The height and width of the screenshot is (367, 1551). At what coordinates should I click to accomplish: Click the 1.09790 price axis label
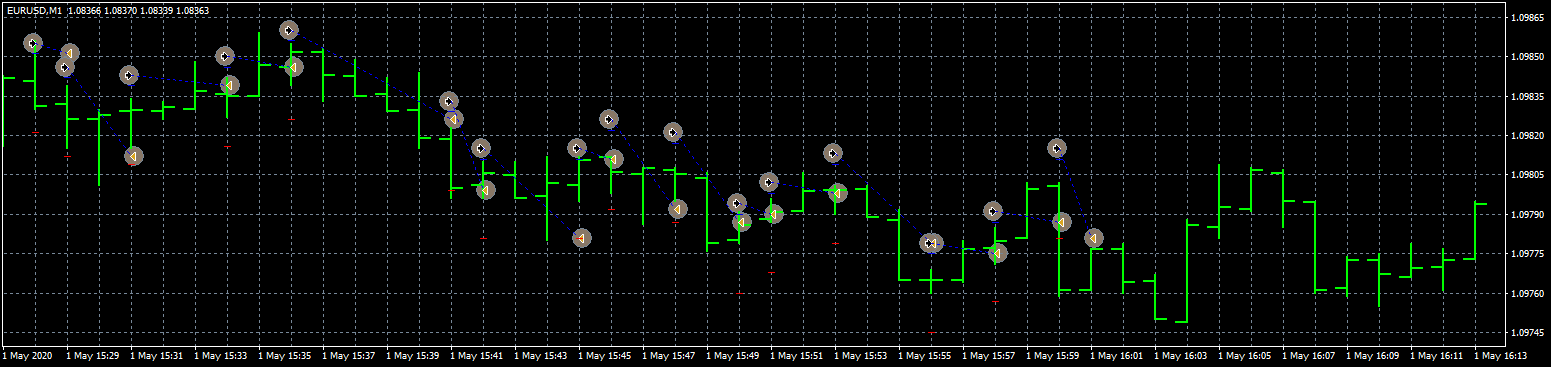(1528, 215)
